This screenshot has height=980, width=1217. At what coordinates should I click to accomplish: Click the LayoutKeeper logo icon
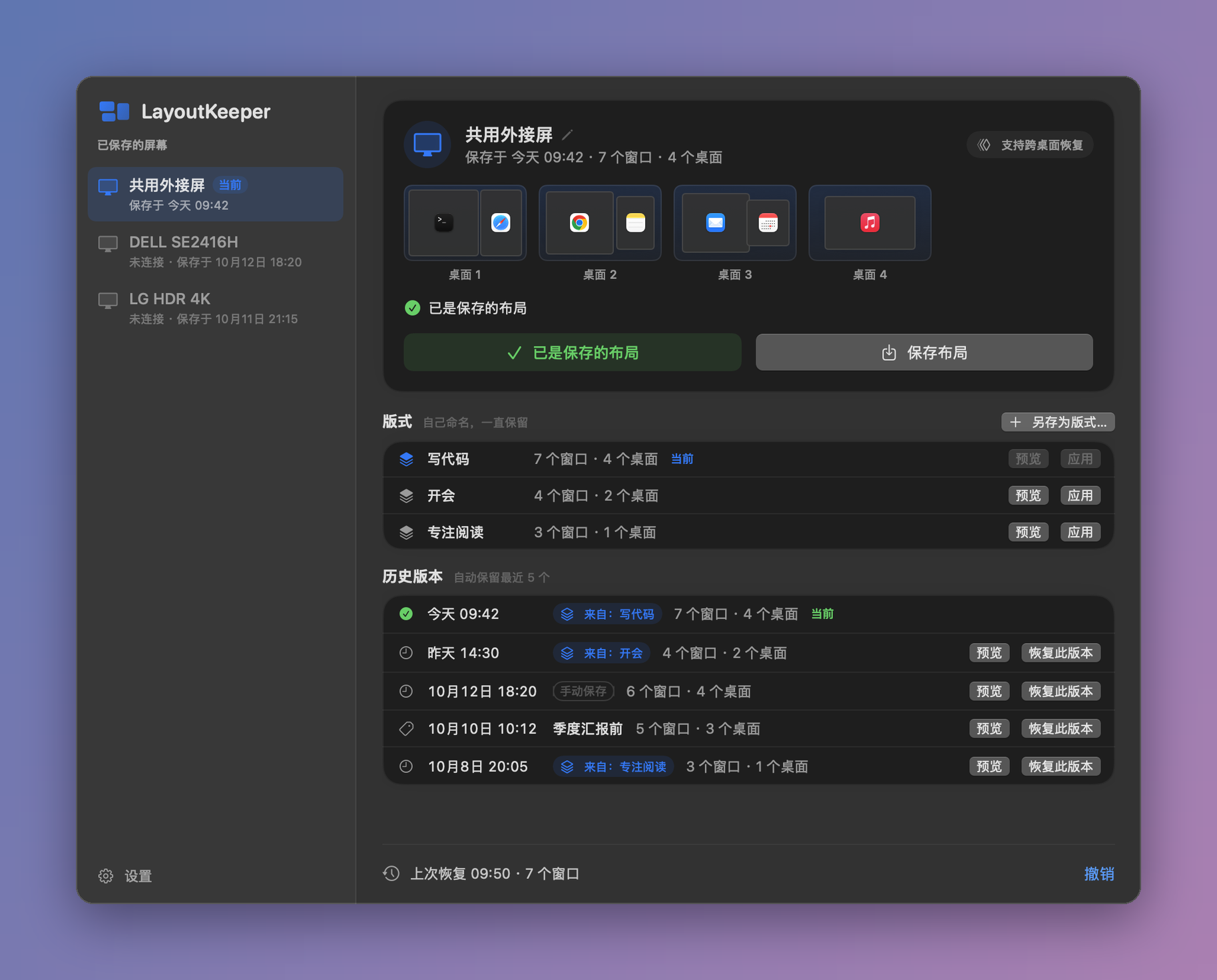point(115,111)
